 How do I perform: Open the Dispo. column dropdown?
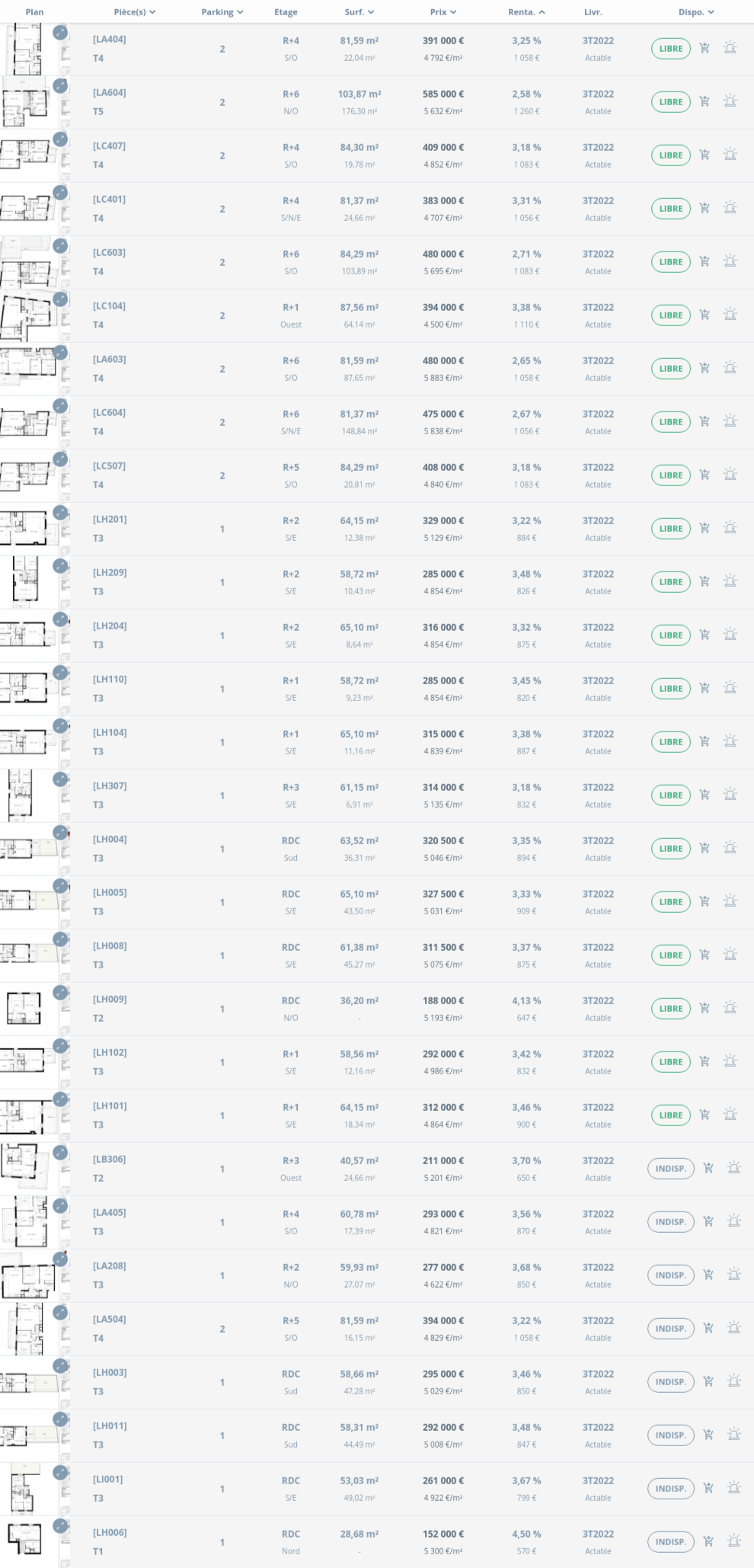[696, 12]
